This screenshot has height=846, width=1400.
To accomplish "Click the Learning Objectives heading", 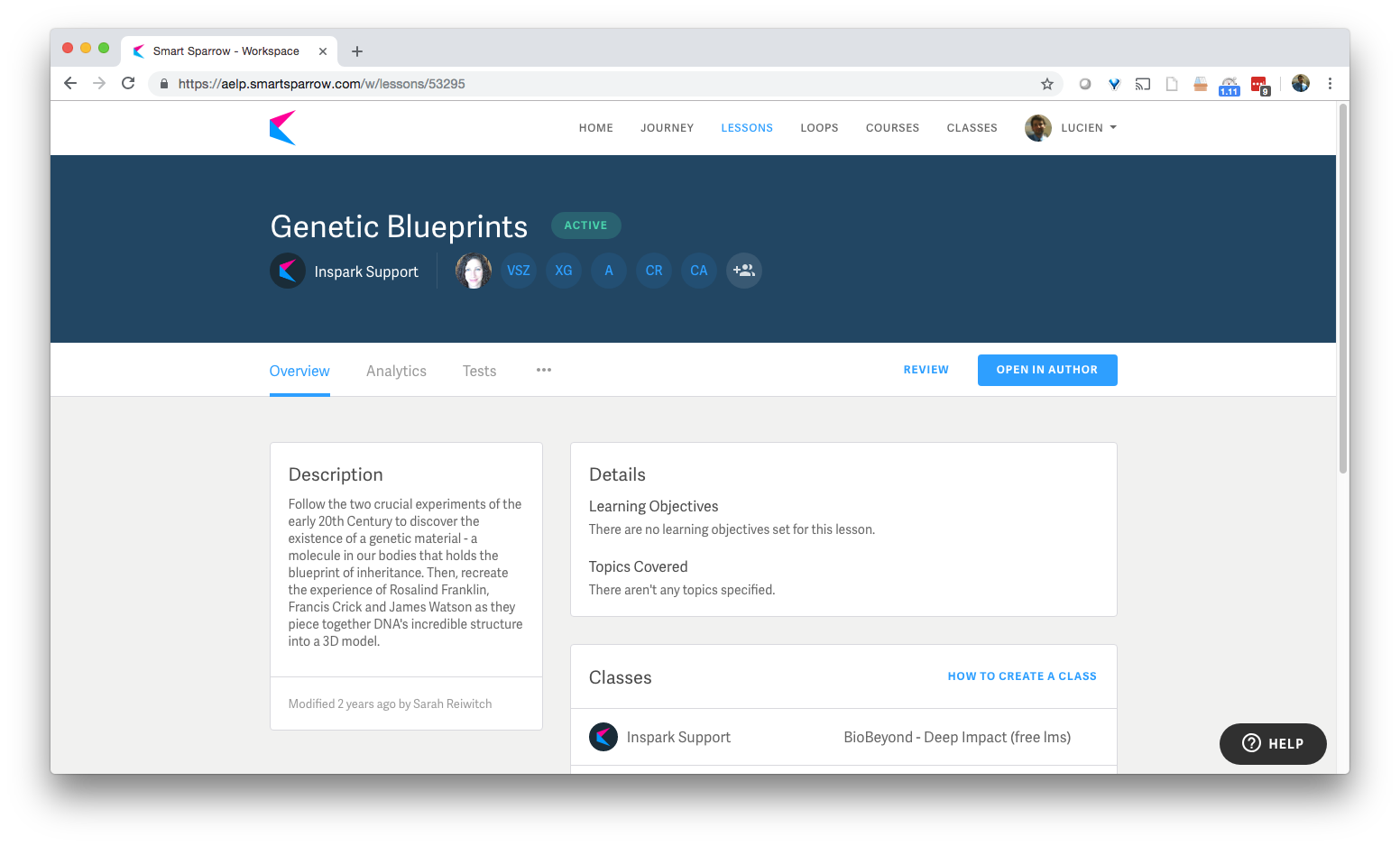I will (654, 507).
